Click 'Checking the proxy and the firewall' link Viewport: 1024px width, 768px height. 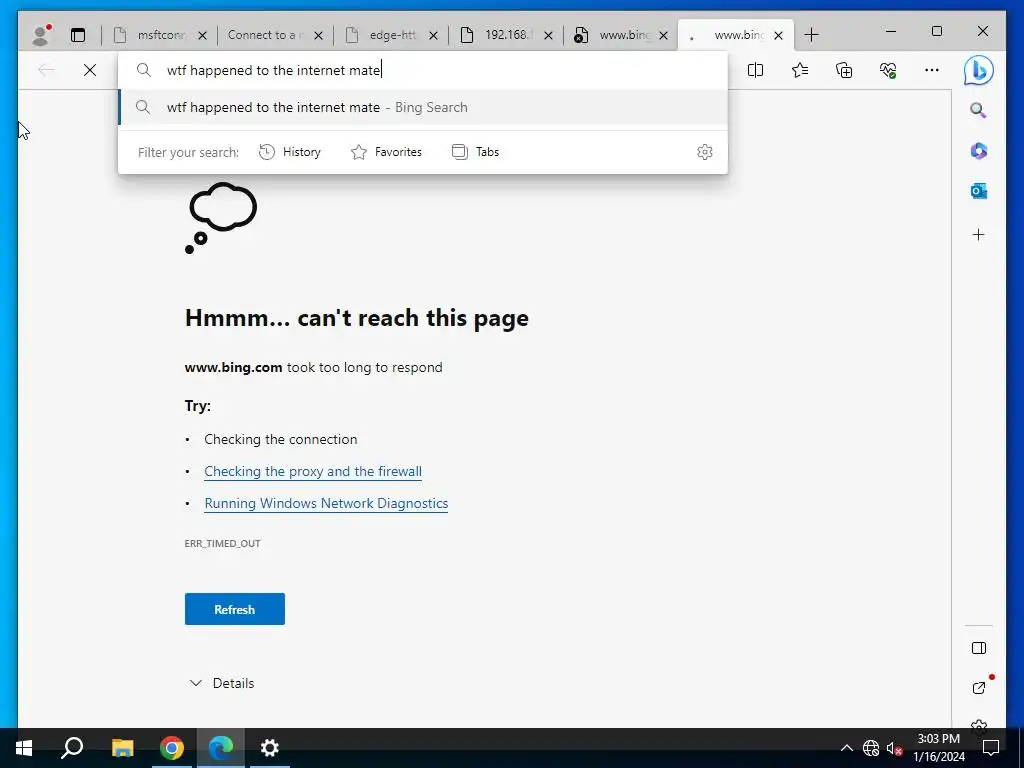(313, 472)
